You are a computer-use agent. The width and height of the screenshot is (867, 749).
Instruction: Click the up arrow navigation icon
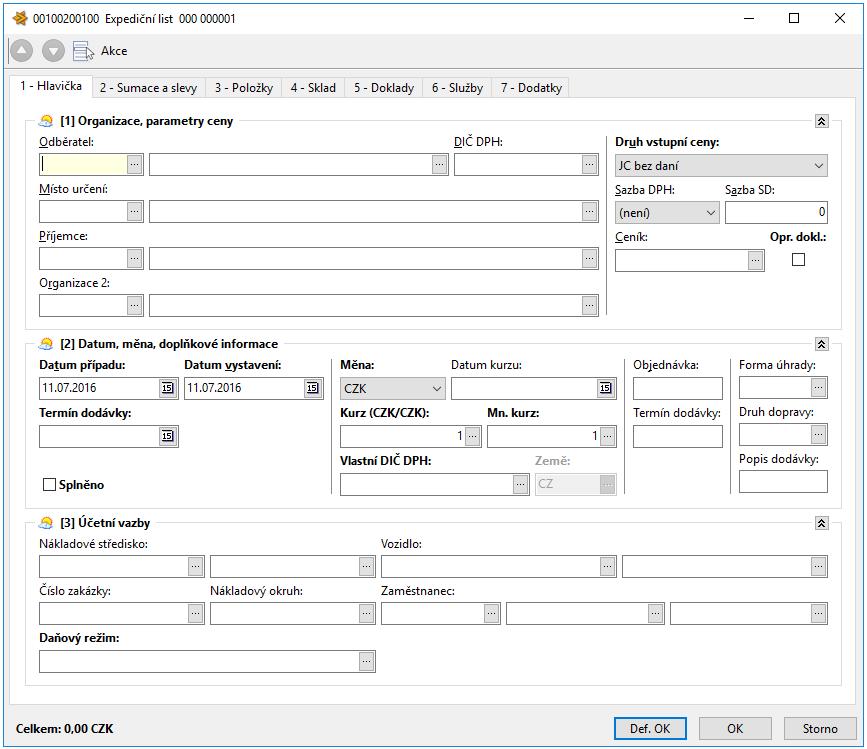click(x=22, y=51)
